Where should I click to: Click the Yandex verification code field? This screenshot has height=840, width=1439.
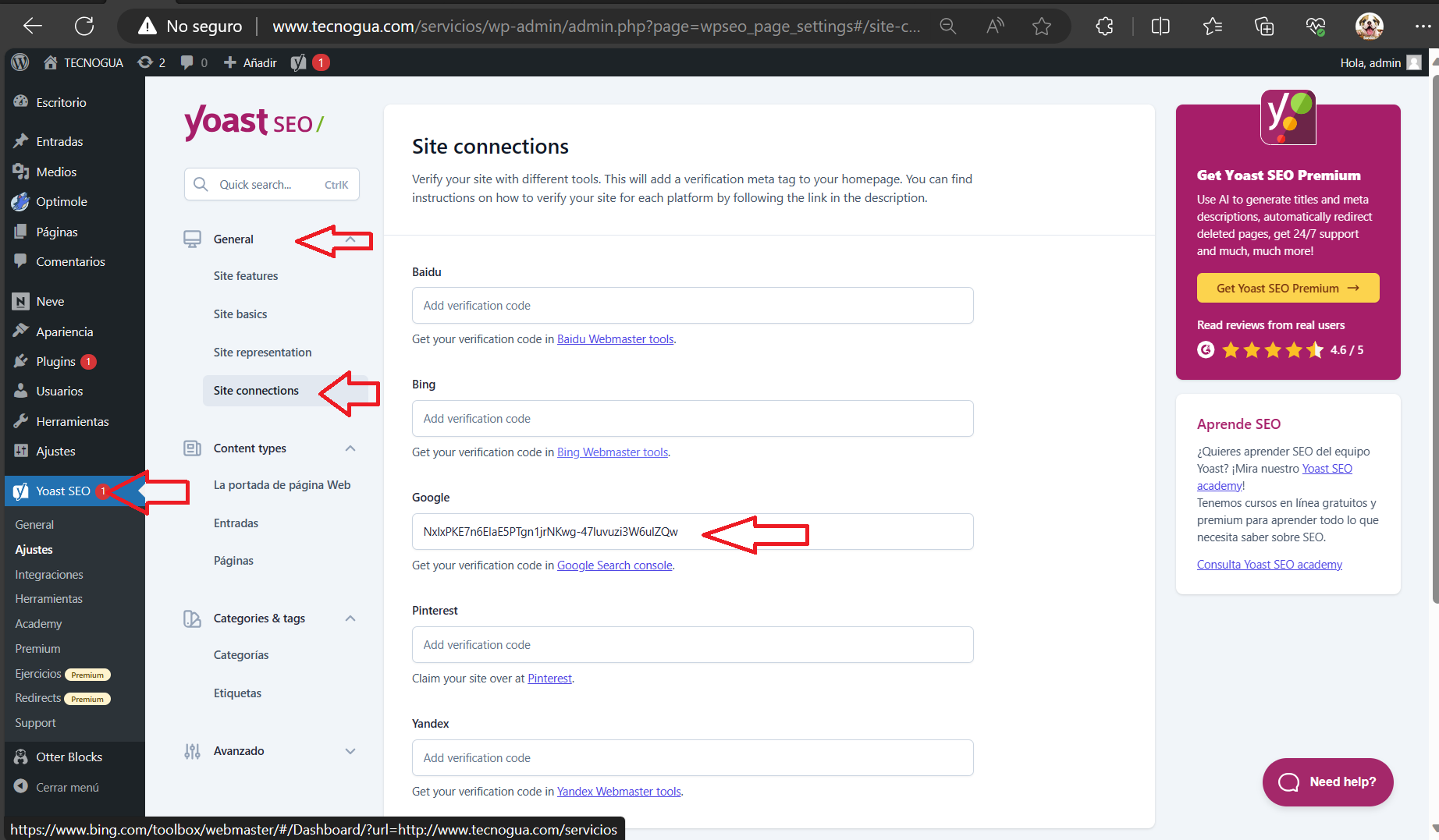693,758
